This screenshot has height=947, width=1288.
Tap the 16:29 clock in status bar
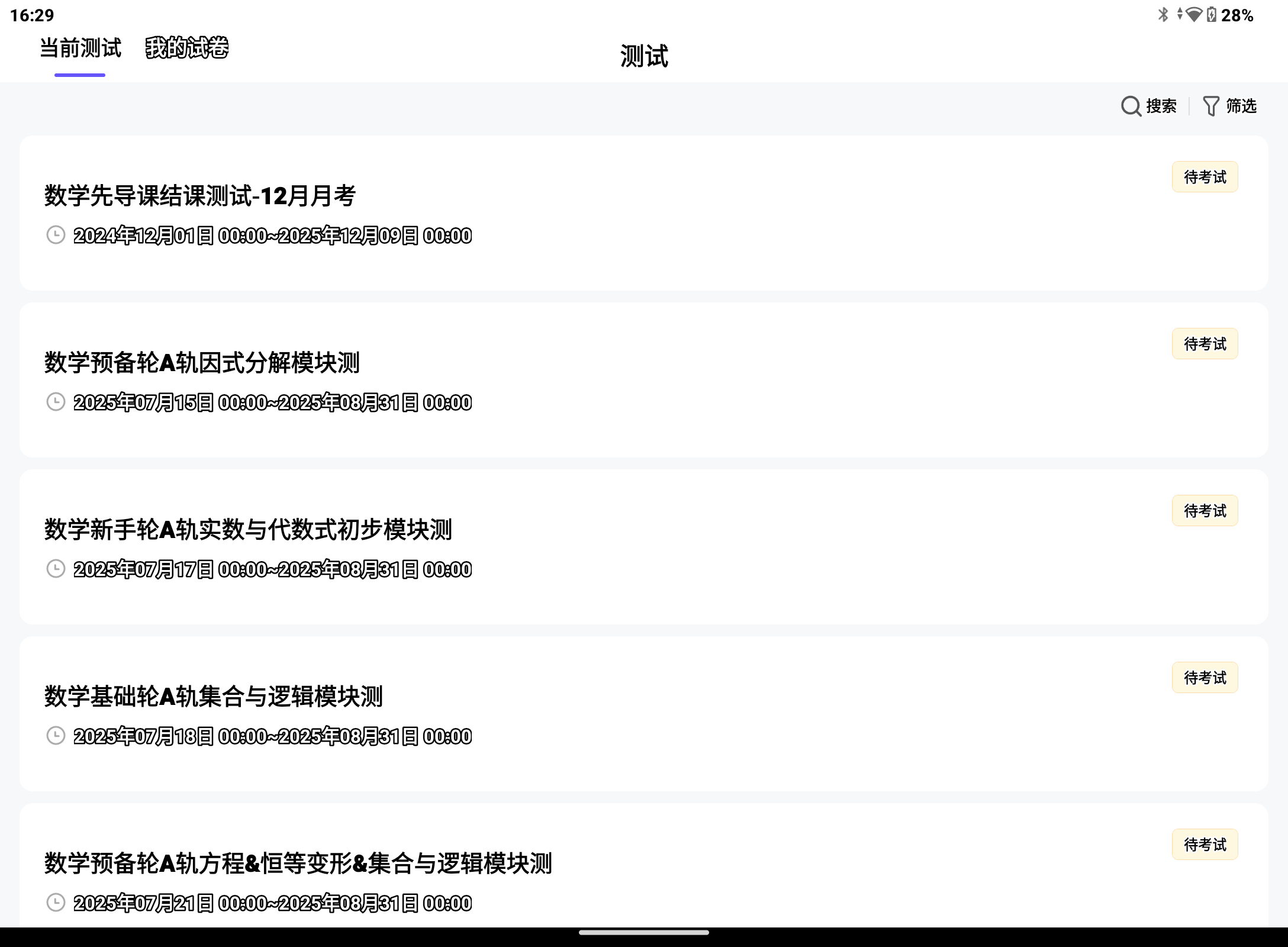32,15
